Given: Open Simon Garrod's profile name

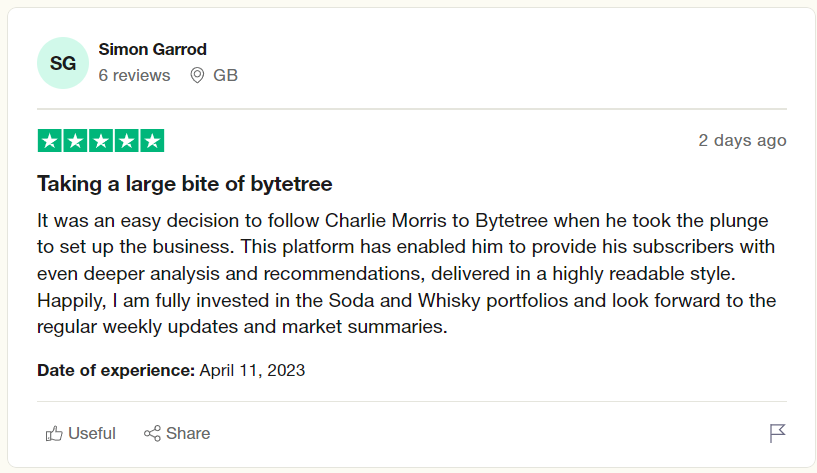Looking at the screenshot, I should (153, 49).
